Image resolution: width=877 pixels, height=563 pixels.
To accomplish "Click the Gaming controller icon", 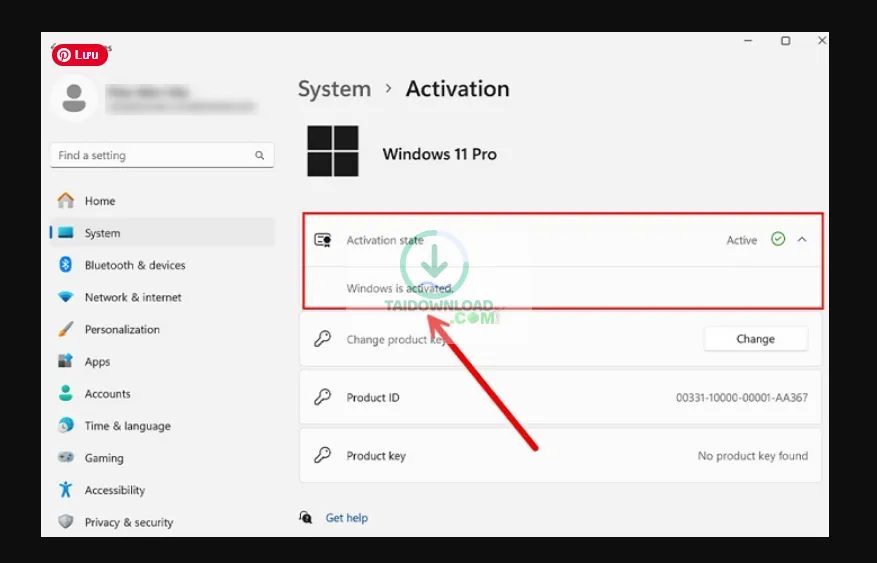I will tap(65, 457).
